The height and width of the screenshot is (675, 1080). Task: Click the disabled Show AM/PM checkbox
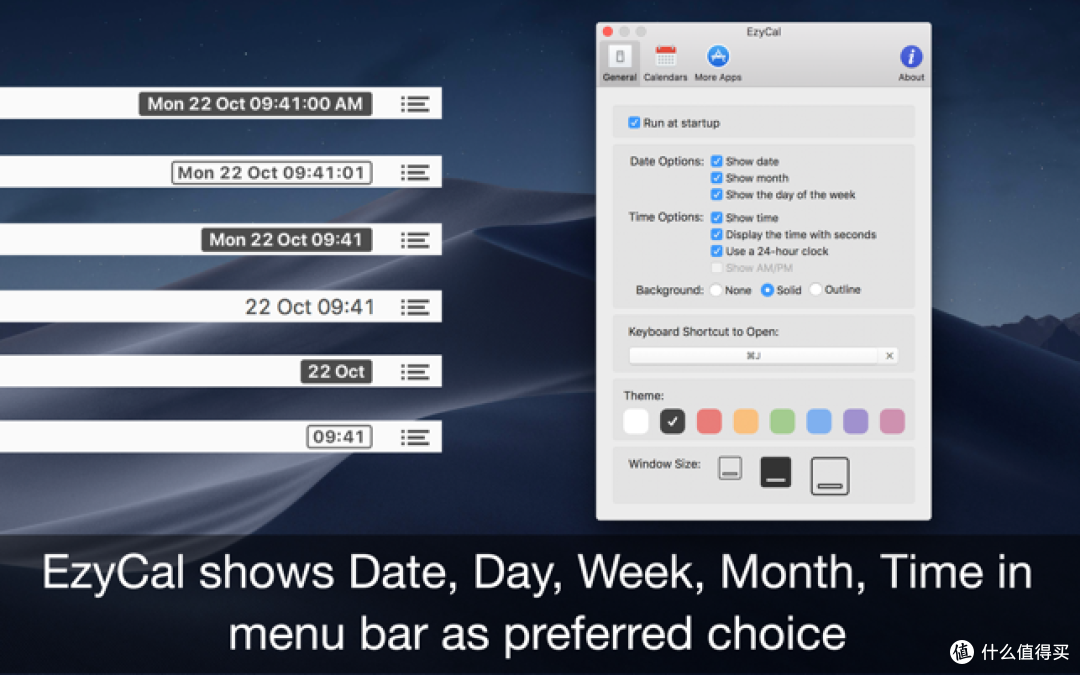coord(716,268)
